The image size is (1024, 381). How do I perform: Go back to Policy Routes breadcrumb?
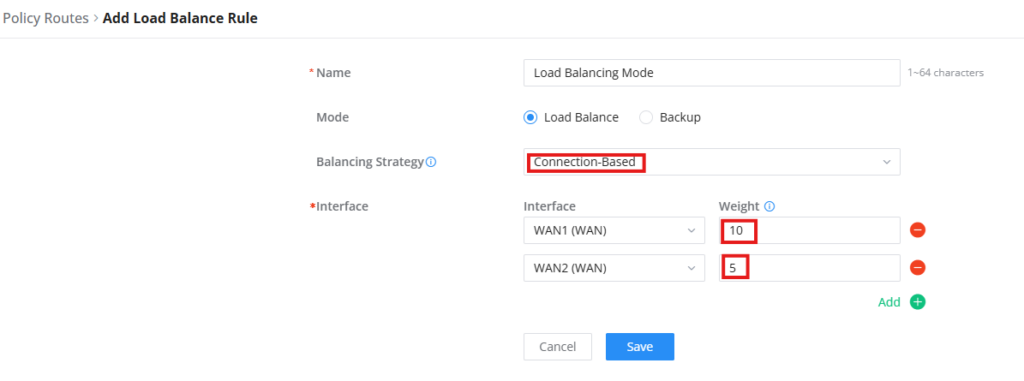45,18
